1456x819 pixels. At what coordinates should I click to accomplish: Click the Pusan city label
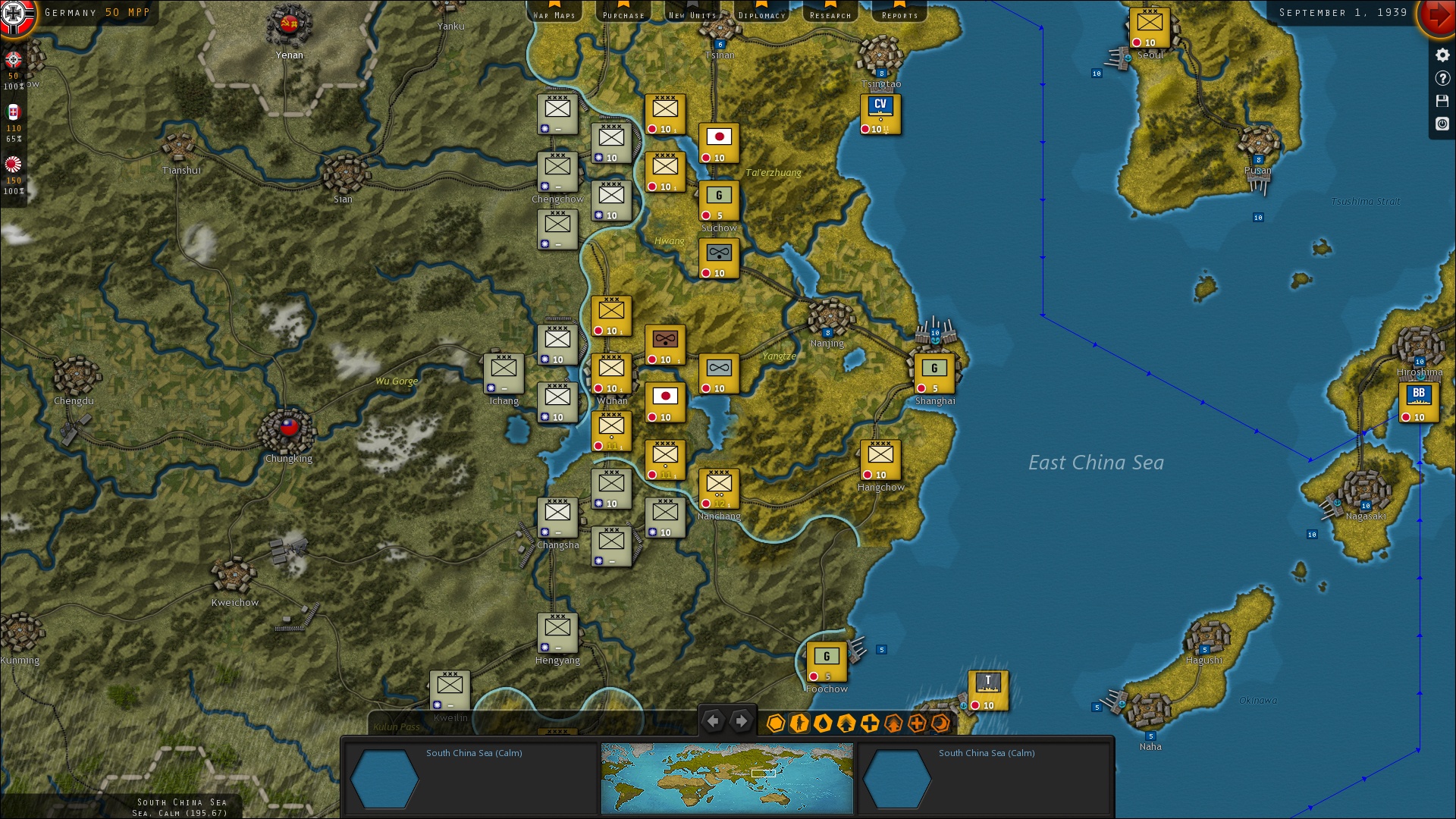1257,171
